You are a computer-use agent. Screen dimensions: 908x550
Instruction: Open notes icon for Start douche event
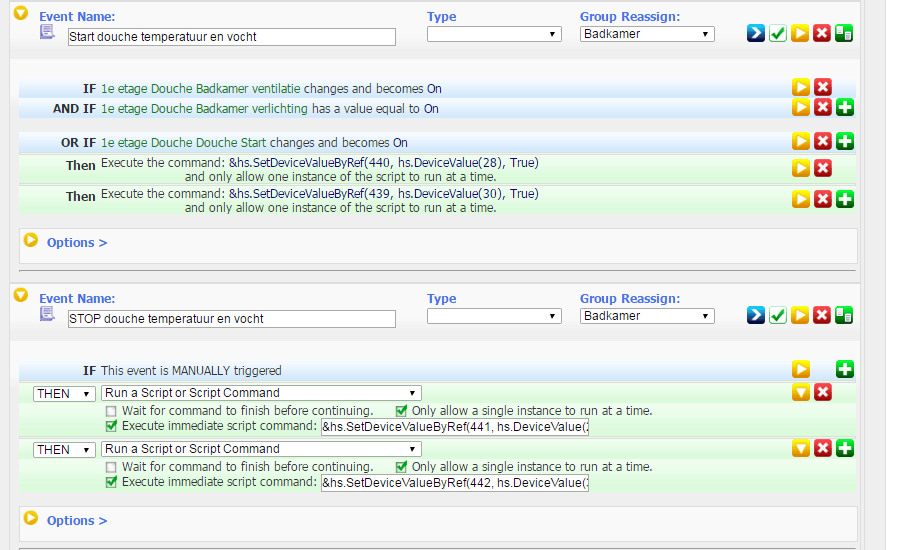coord(47,32)
